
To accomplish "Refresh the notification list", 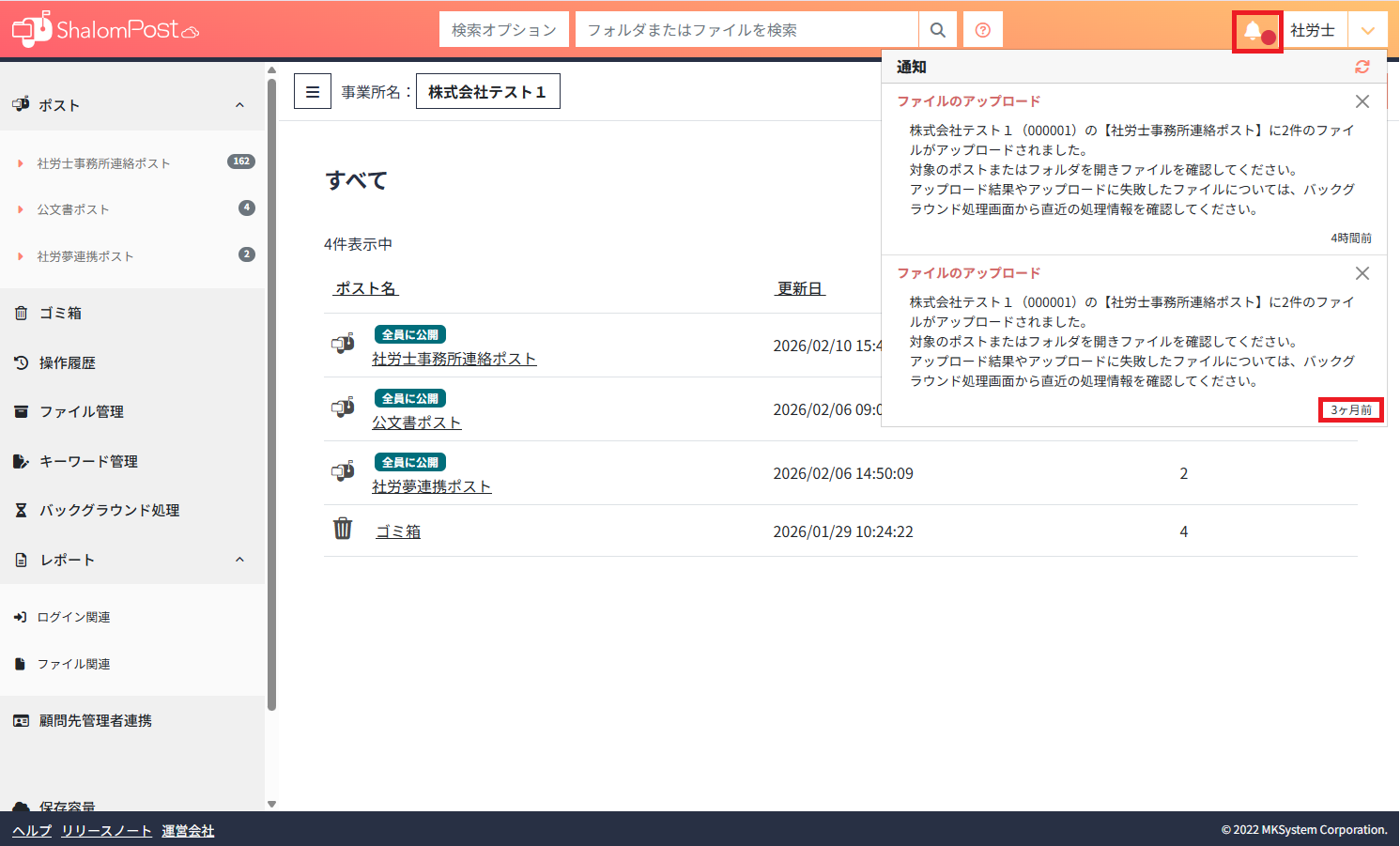I will [1362, 67].
